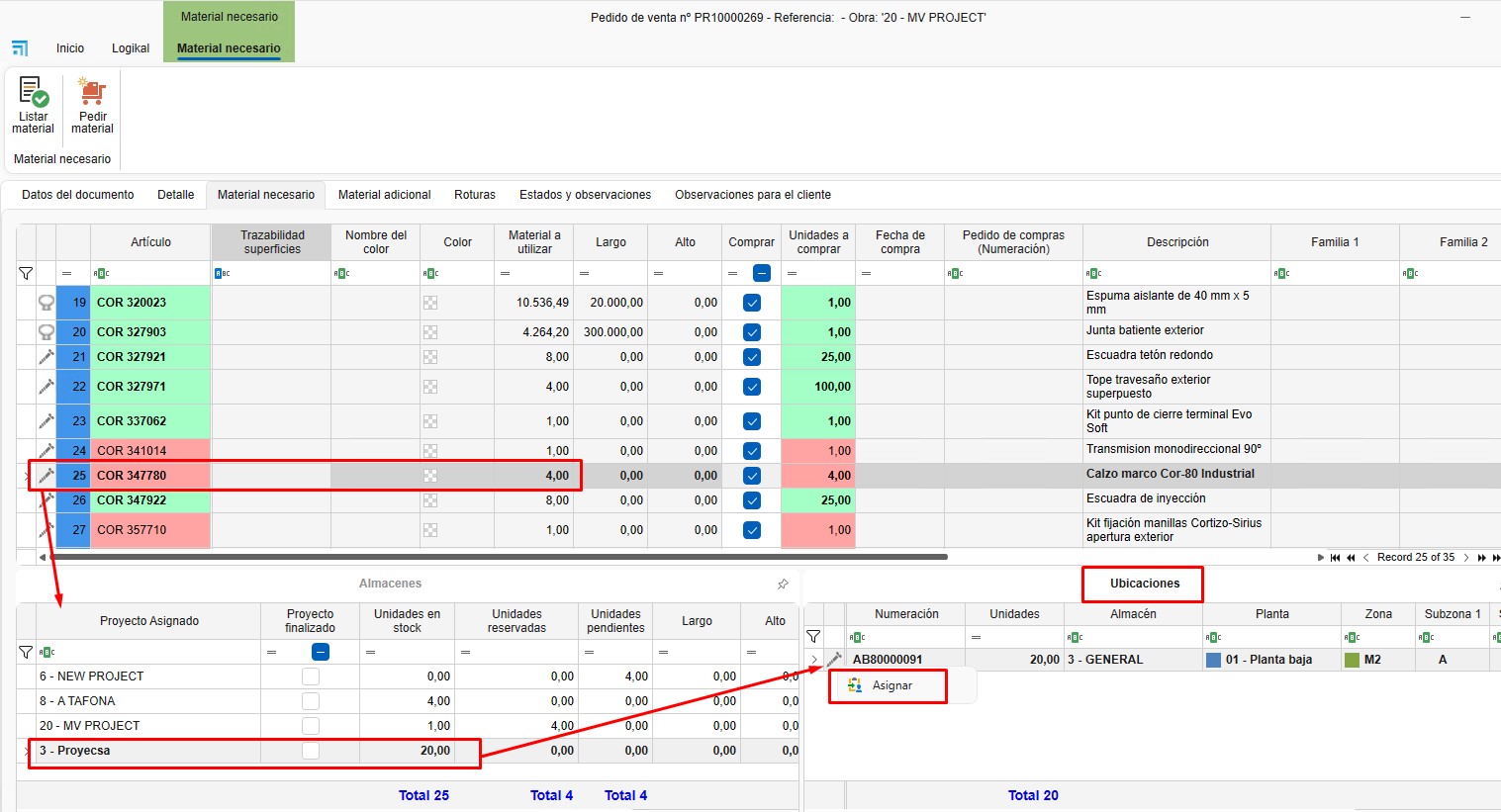Click the profile icon on row 20 COR 327903
The width and height of the screenshot is (1501, 812).
pyautogui.click(x=46, y=332)
